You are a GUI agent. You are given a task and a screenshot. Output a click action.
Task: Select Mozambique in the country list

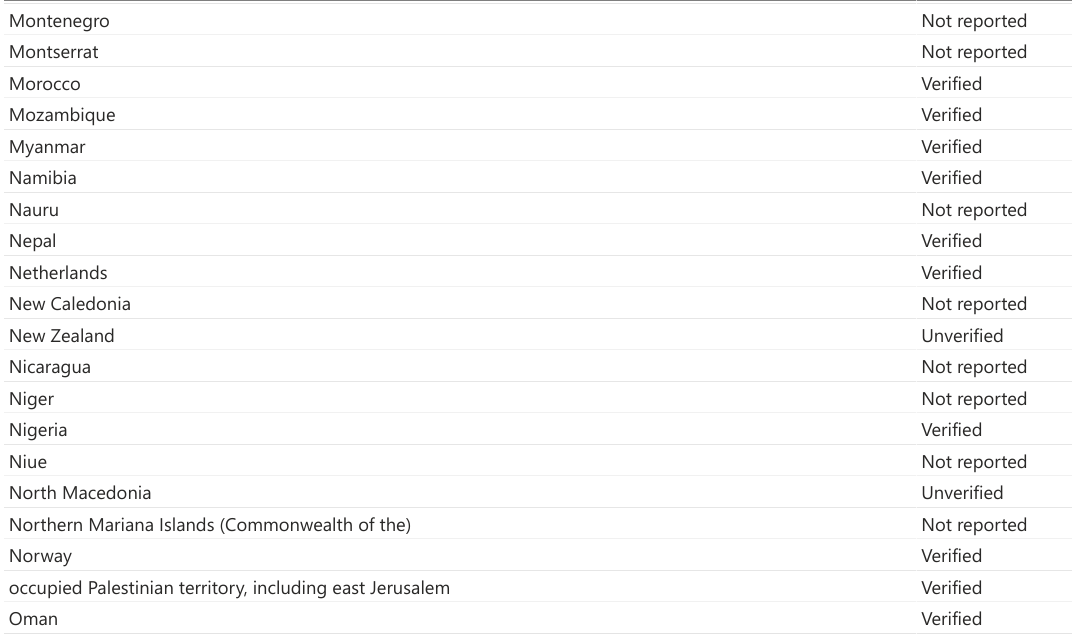pos(62,115)
